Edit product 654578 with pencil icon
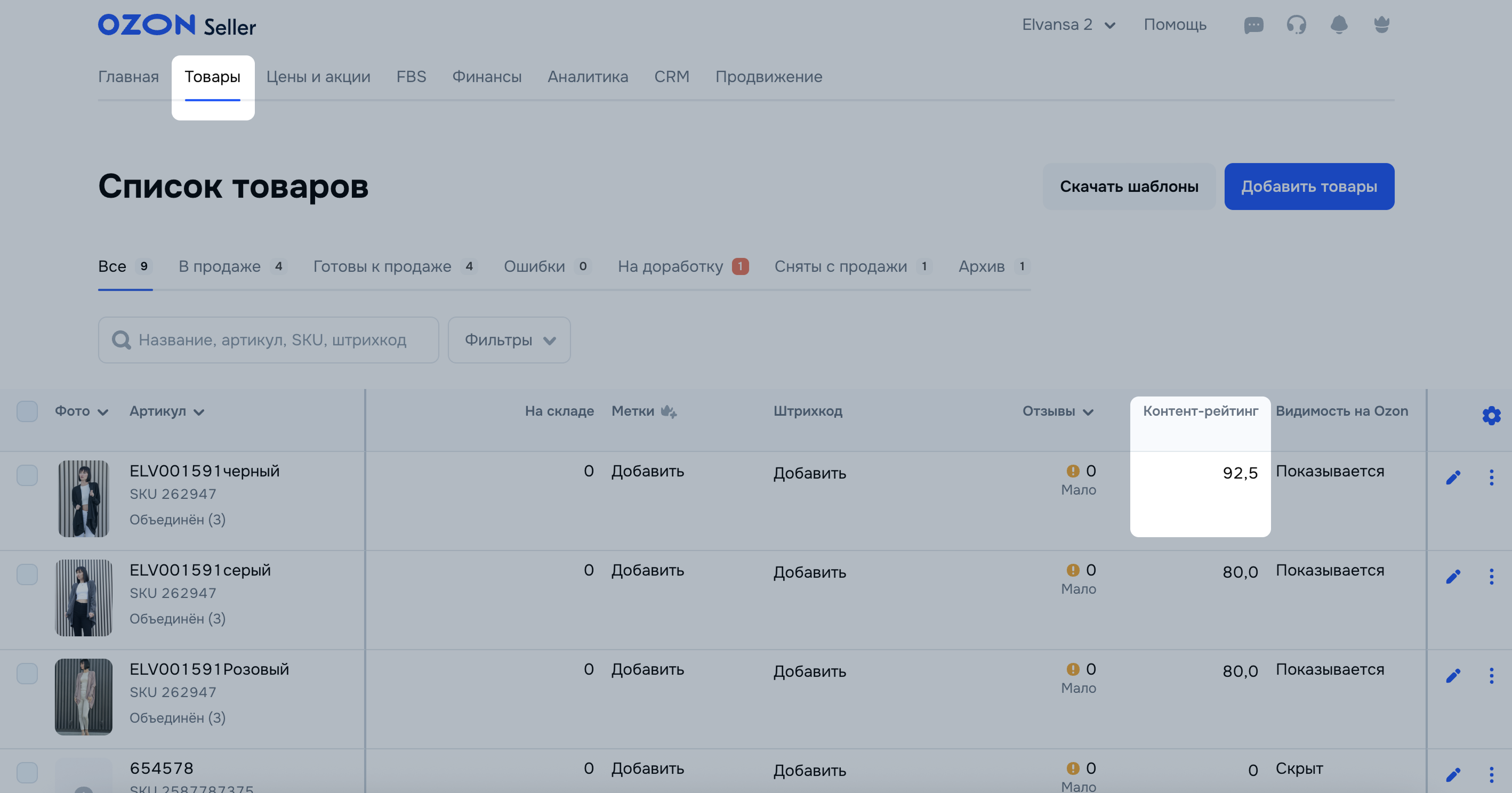Screen dimensions: 1512x793 point(1453,775)
